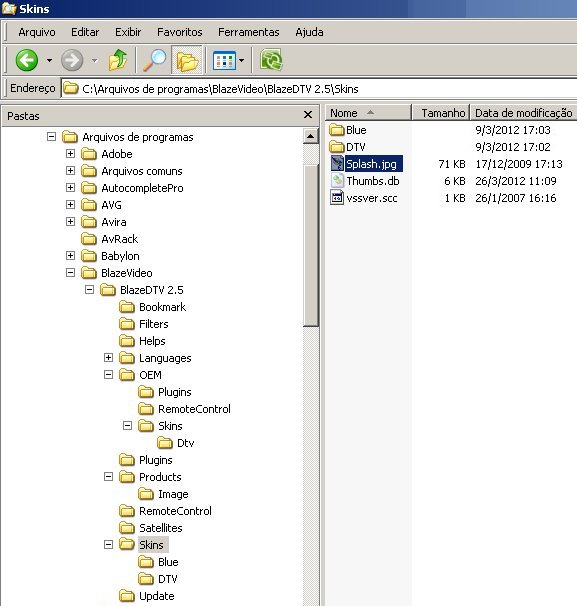This screenshot has height=606, width=577.
Task: Expand the Adobe folder node
Action: (70, 154)
